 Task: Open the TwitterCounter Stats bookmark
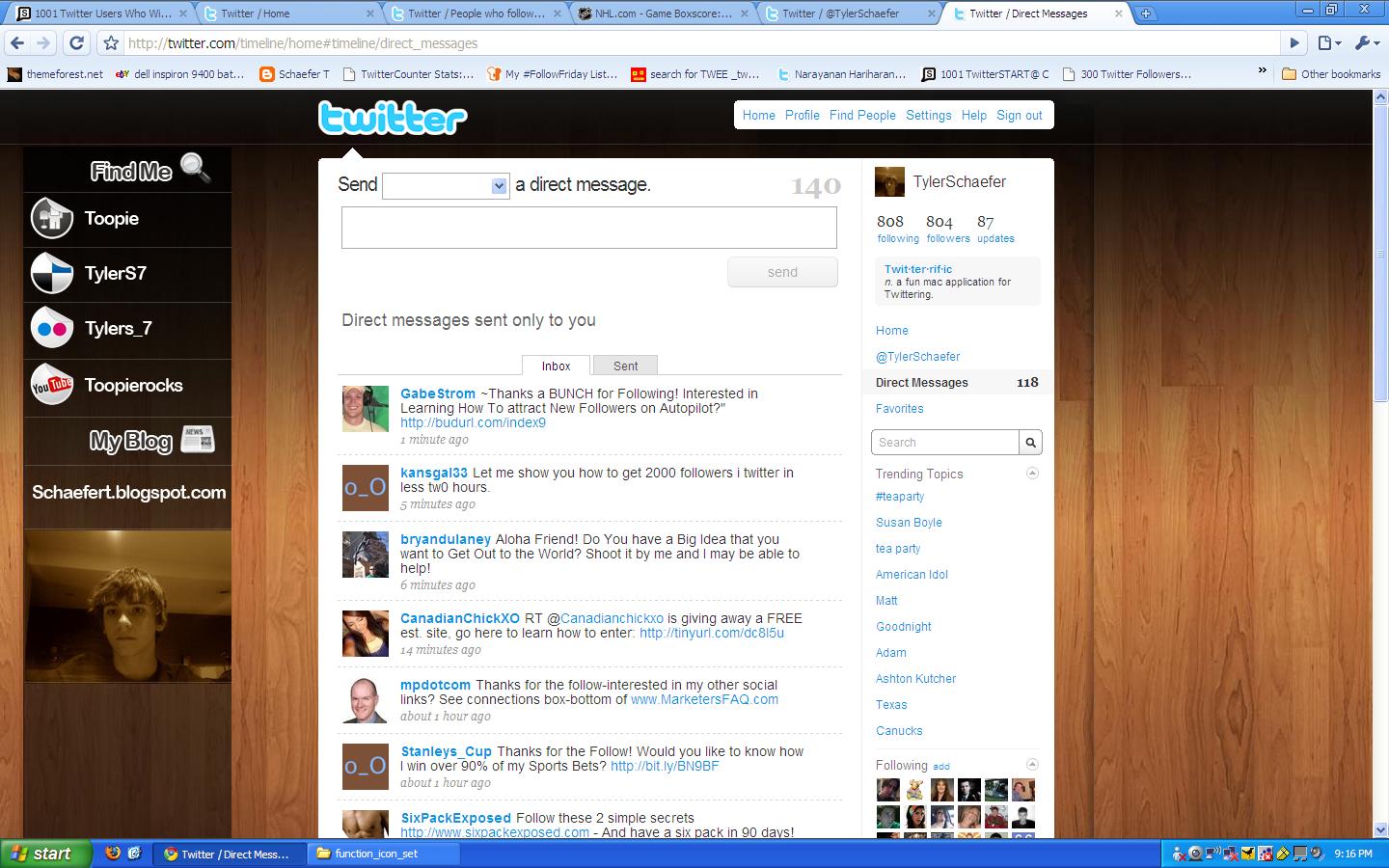point(408,73)
